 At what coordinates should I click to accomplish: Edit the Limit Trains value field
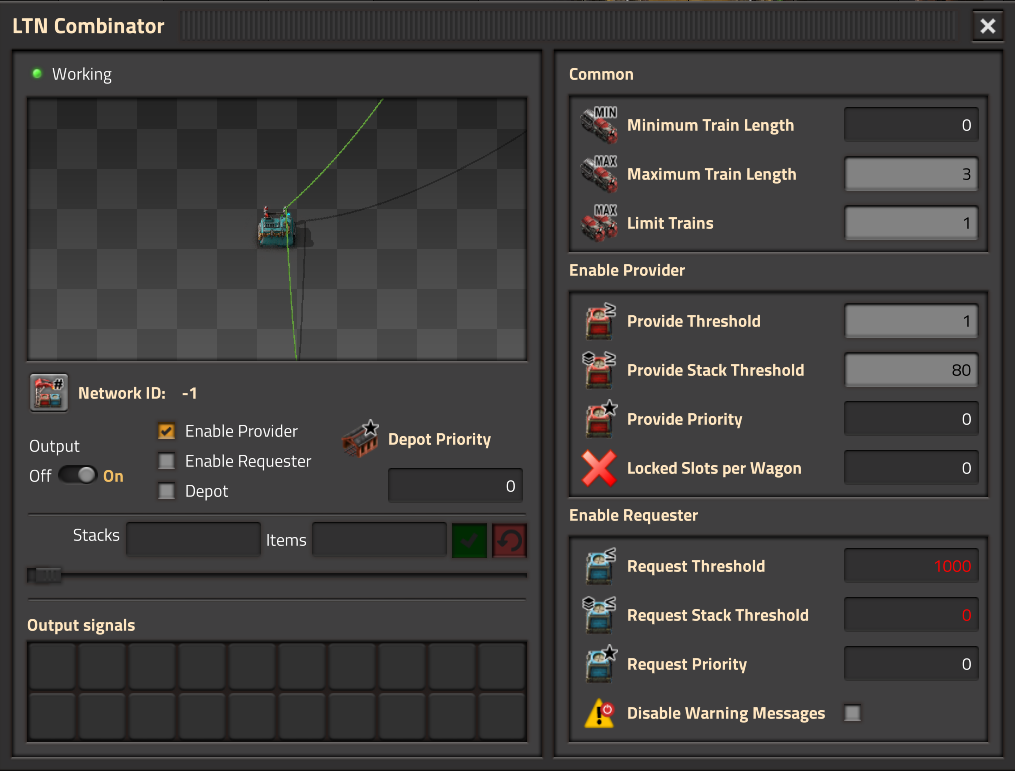point(911,223)
